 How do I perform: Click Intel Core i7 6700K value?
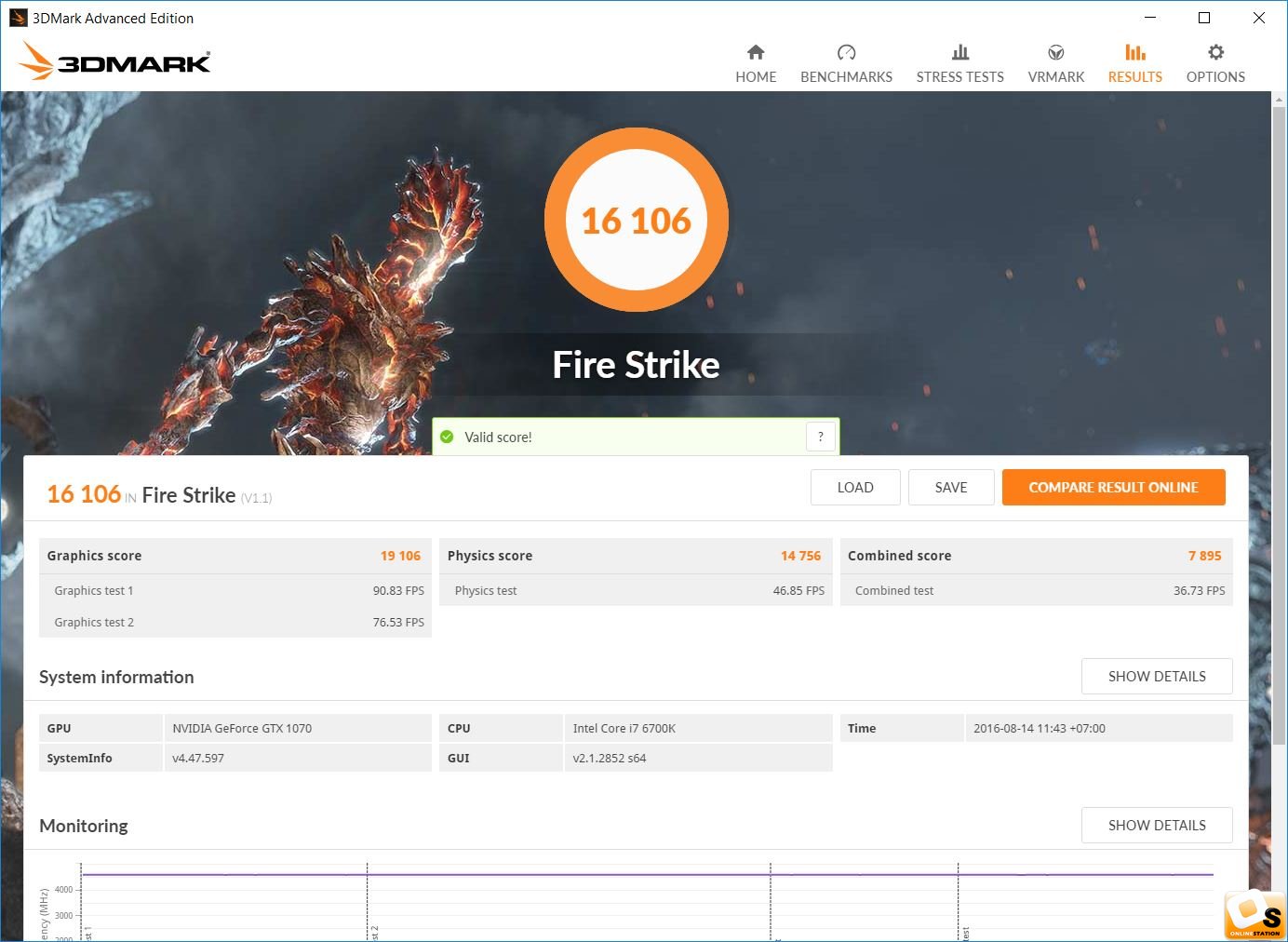tap(624, 728)
